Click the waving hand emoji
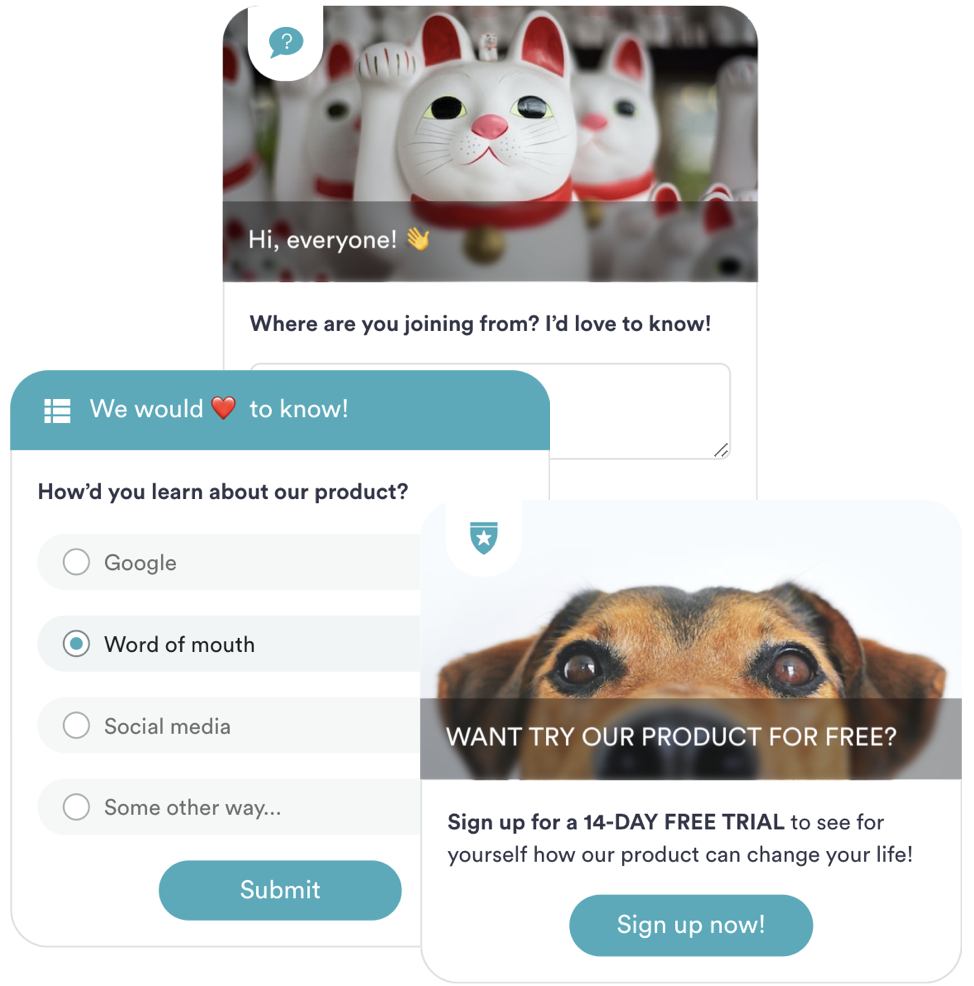974x986 pixels. click(418, 239)
